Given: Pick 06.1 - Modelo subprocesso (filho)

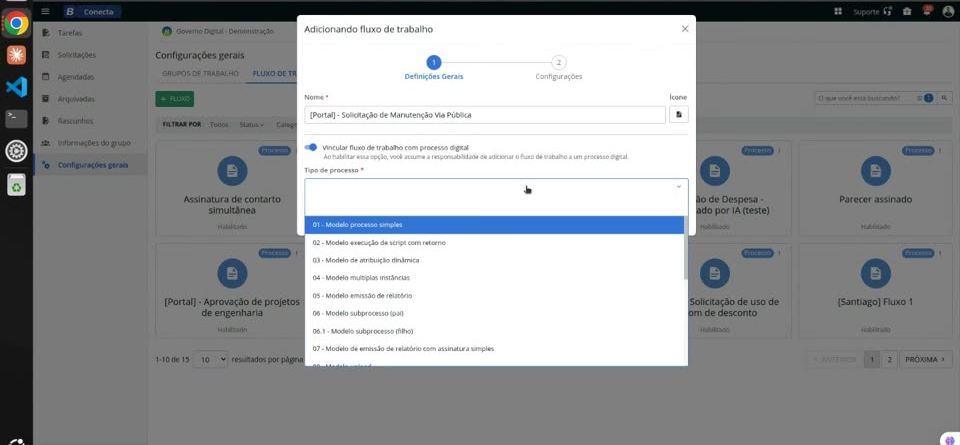Looking at the screenshot, I should tap(493, 331).
